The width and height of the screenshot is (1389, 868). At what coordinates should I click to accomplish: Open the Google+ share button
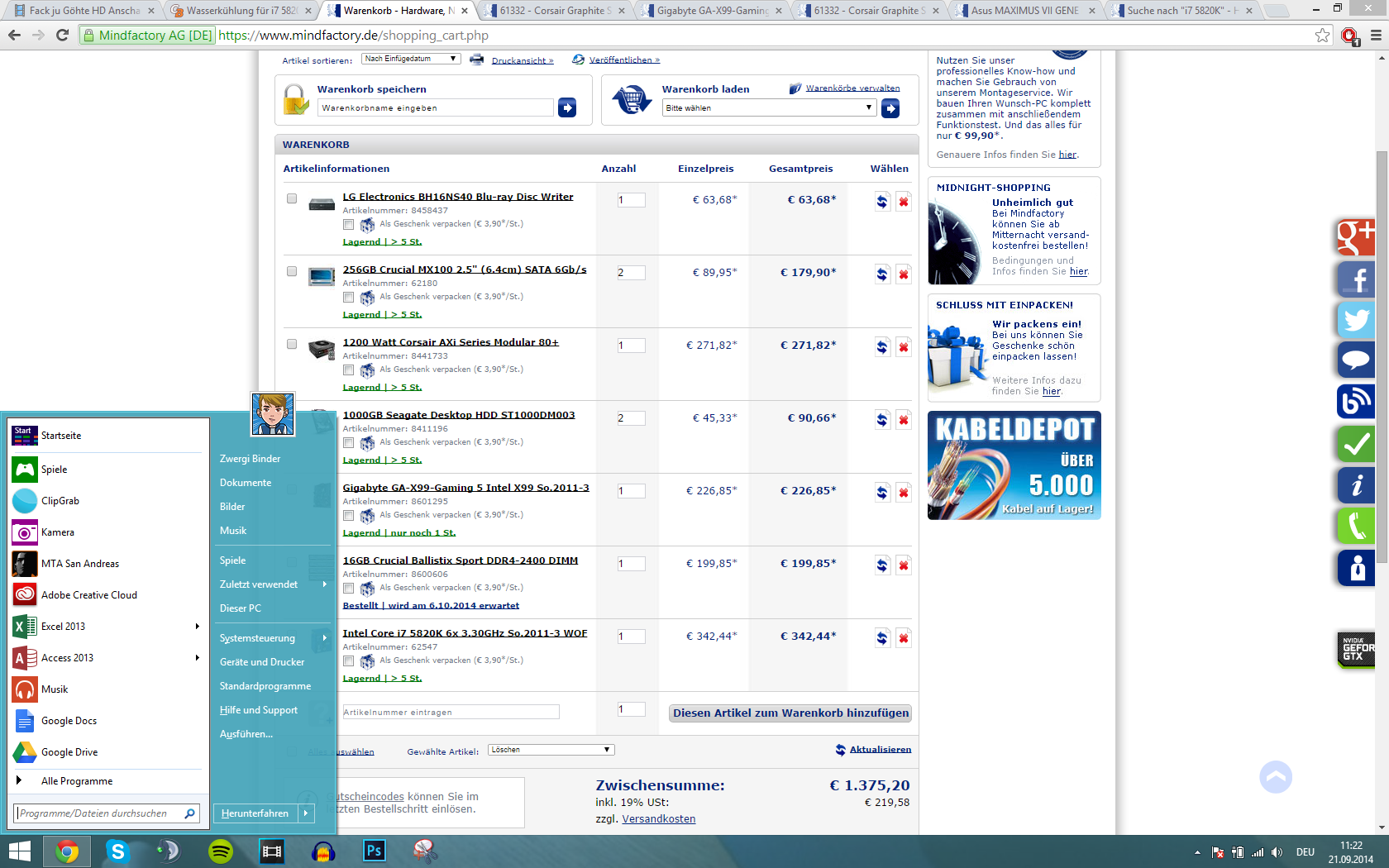coord(1356,237)
